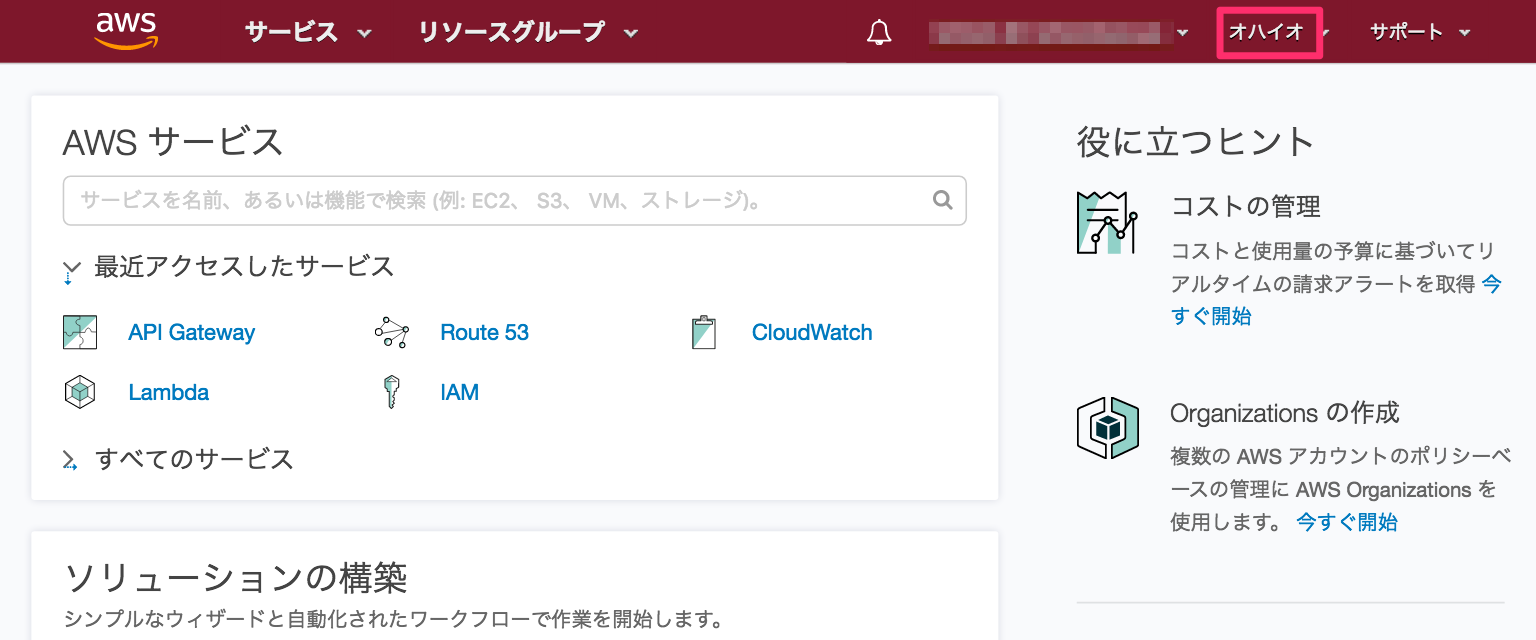1536x640 pixels.
Task: Click the ソリューションの構築 heading
Action: pyautogui.click(x=236, y=577)
